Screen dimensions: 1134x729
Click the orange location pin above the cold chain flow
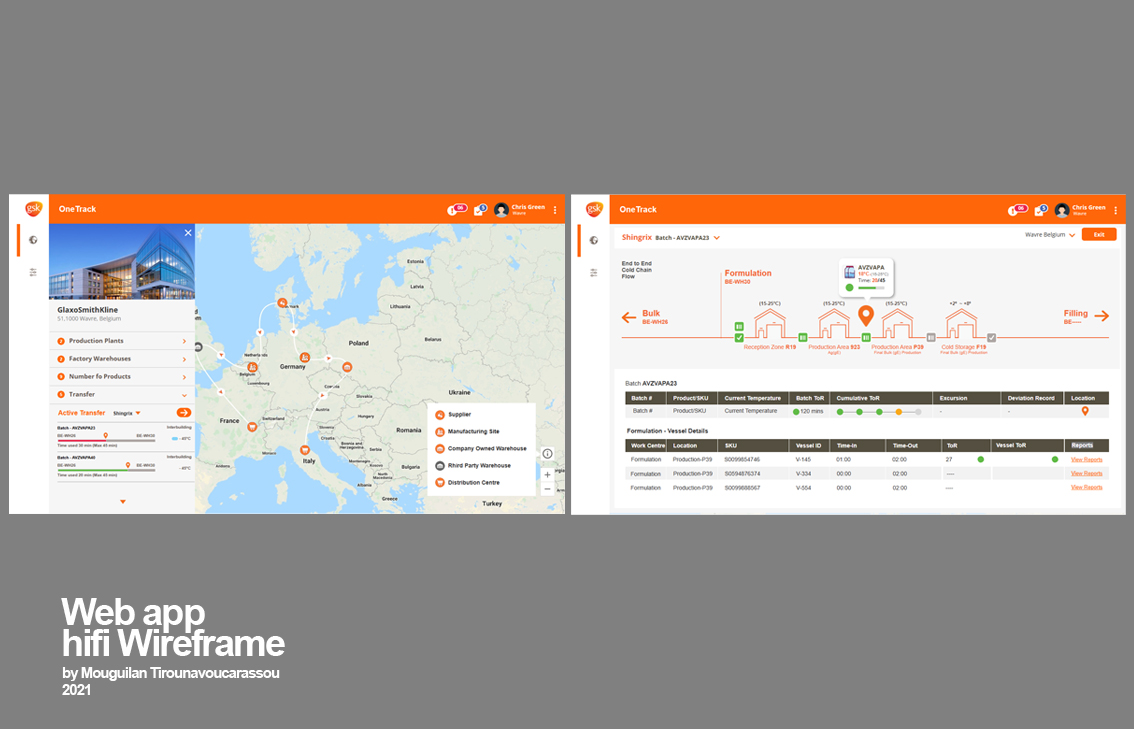pyautogui.click(x=866, y=316)
